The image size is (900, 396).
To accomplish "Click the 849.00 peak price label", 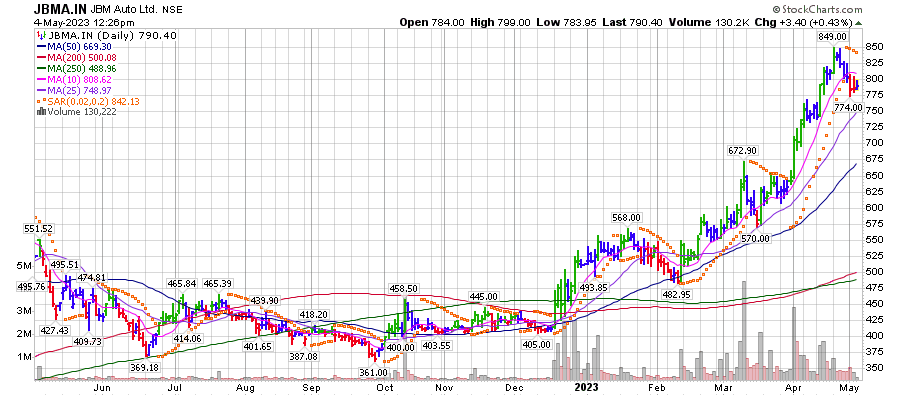I will coord(834,37).
